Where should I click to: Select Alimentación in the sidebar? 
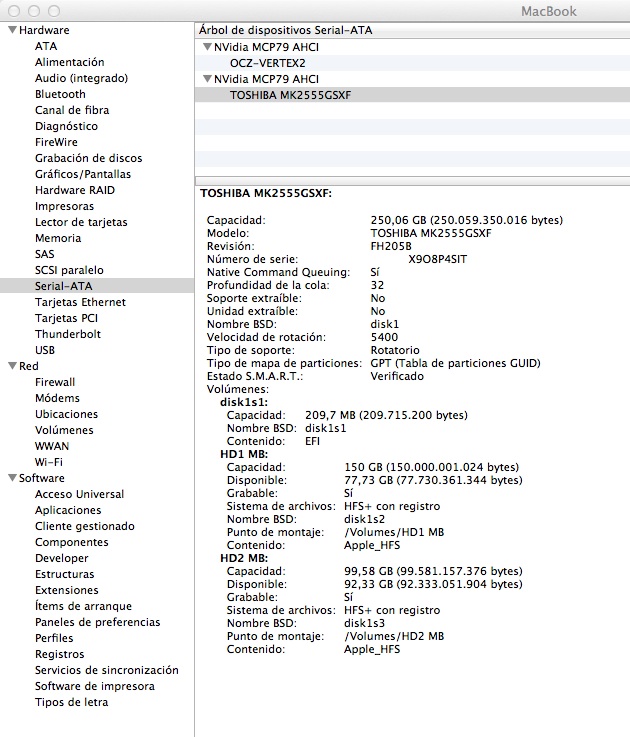69,62
